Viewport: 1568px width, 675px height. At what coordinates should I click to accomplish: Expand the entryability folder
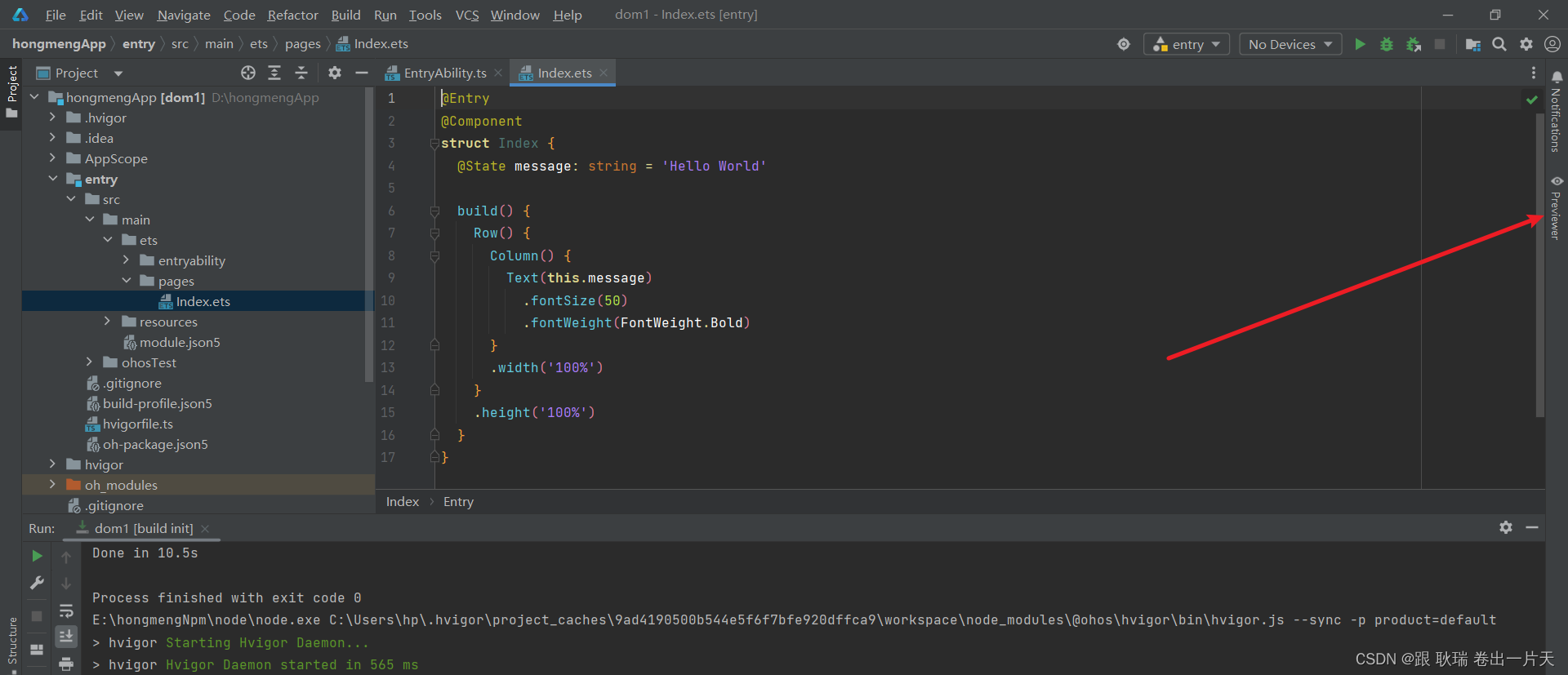point(127,260)
